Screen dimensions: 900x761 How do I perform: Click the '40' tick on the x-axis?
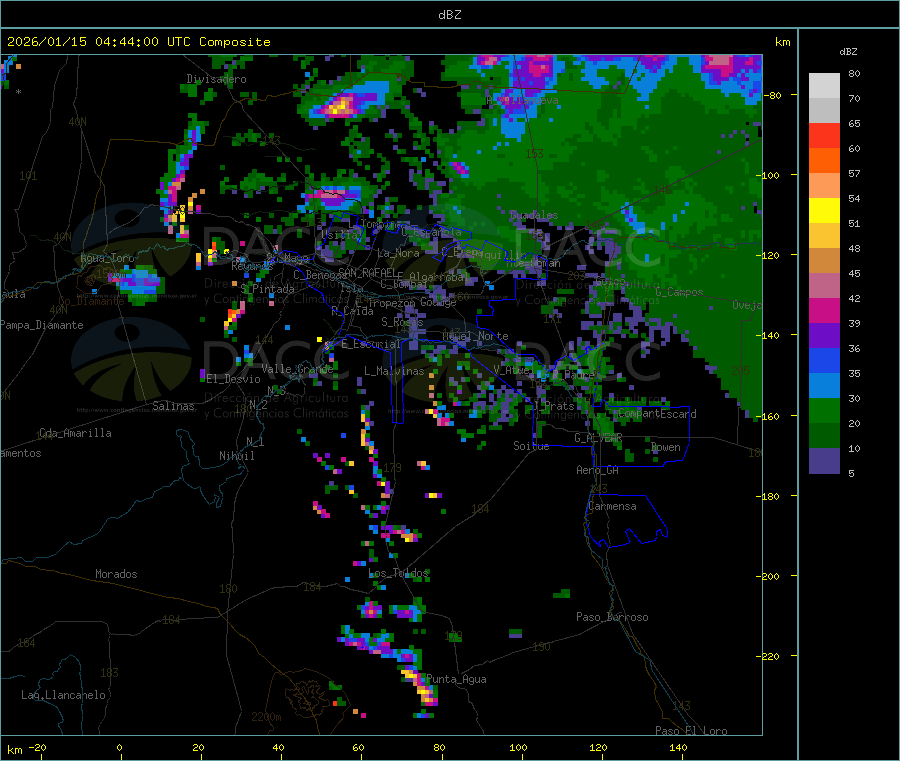(278, 747)
